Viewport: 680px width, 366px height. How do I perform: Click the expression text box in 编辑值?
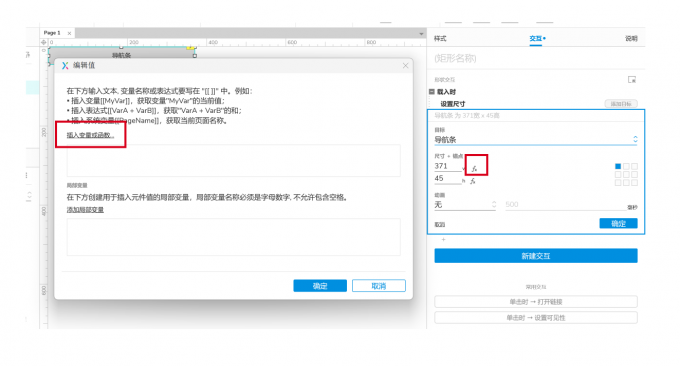pyautogui.click(x=234, y=160)
